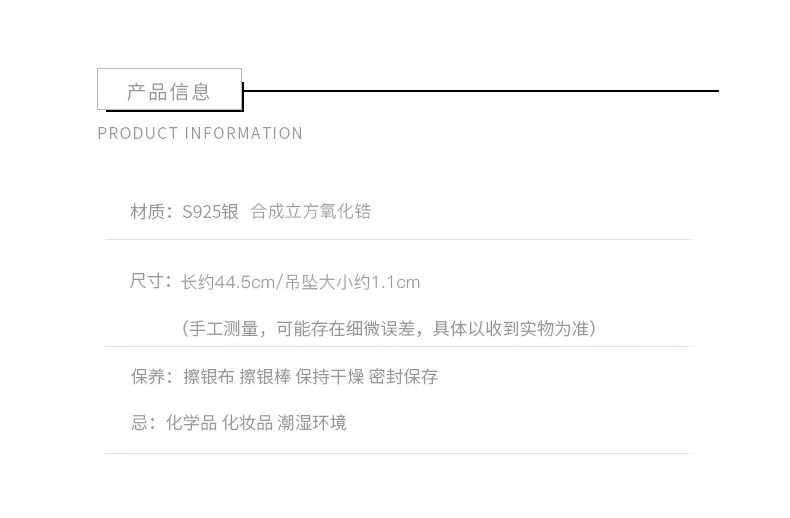The width and height of the screenshot is (790, 518).
Task: Click the PRODUCT INFORMATION subtitle
Action: pos(200,133)
